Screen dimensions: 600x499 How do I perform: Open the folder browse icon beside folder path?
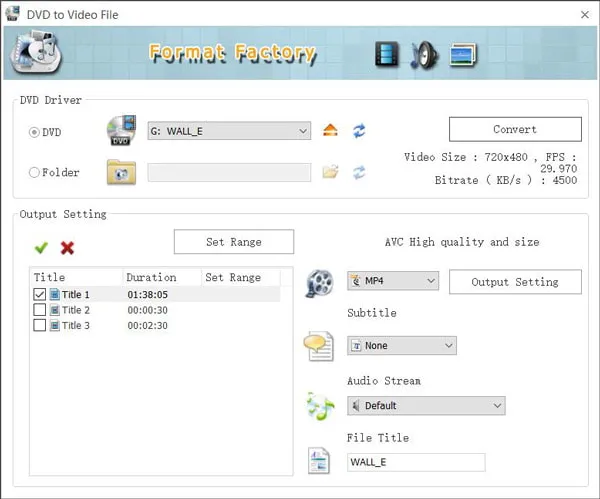(x=331, y=172)
